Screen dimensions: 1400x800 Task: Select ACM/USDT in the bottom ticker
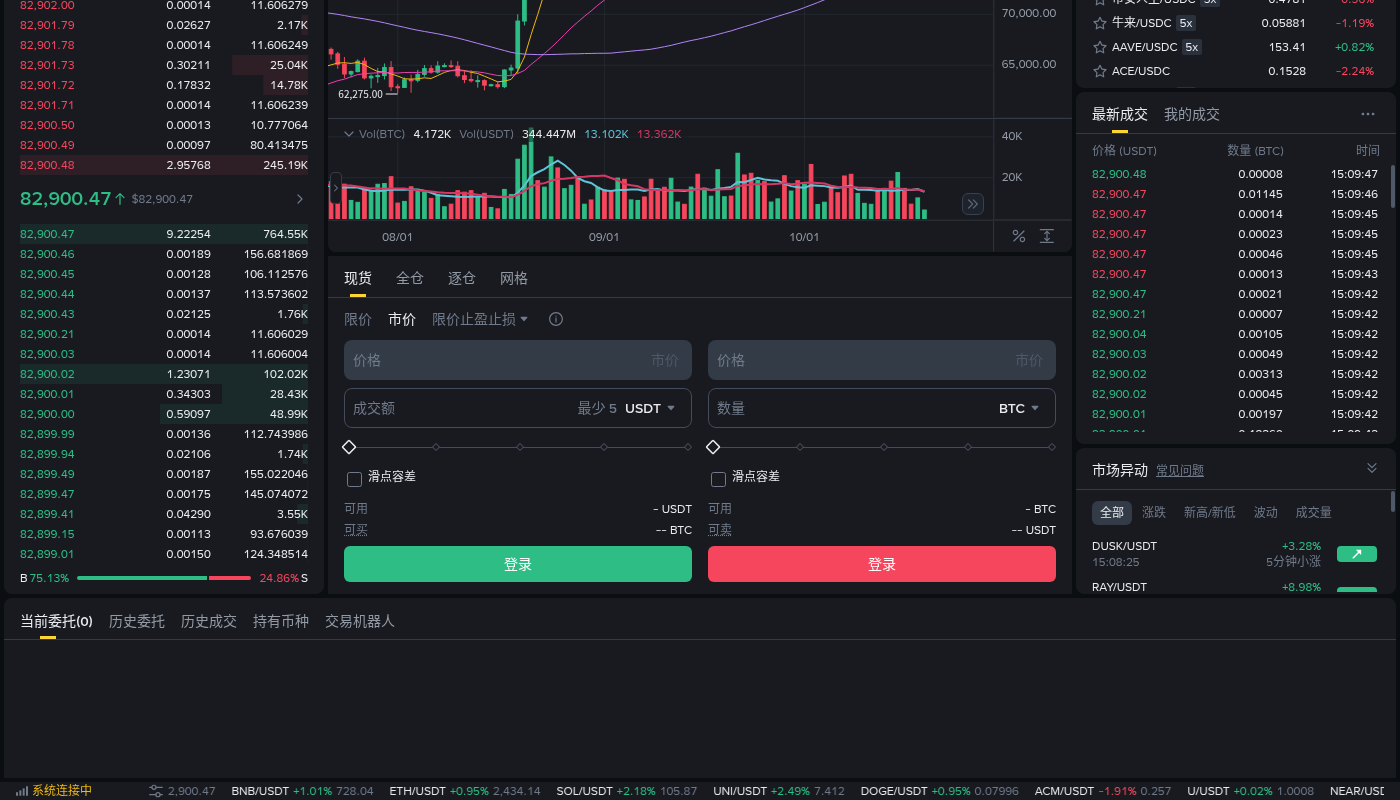(1103, 791)
